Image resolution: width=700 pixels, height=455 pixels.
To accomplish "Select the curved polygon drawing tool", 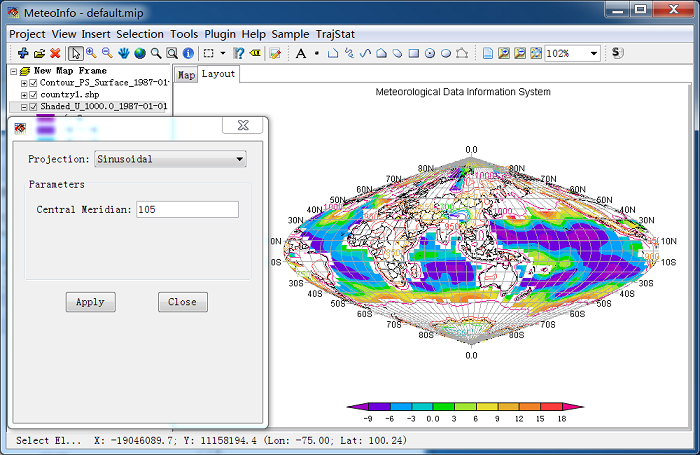I will [x=397, y=53].
